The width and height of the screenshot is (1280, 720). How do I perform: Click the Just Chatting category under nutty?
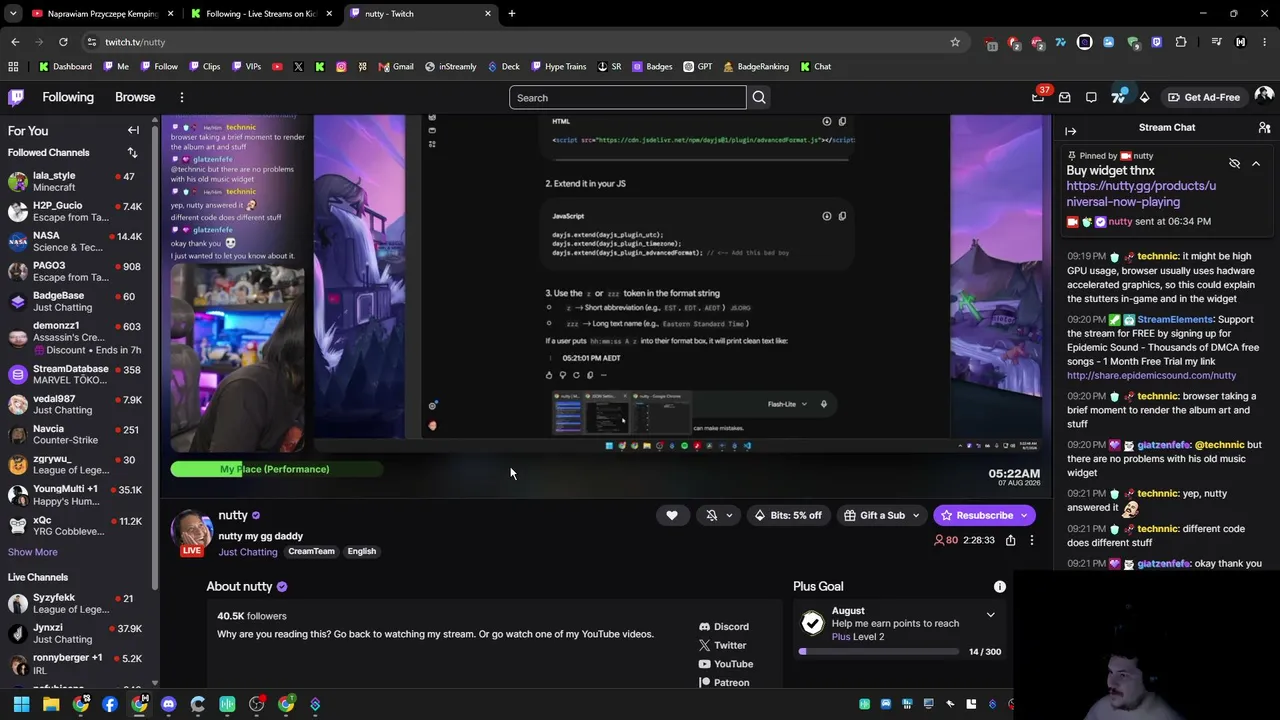[x=248, y=552]
